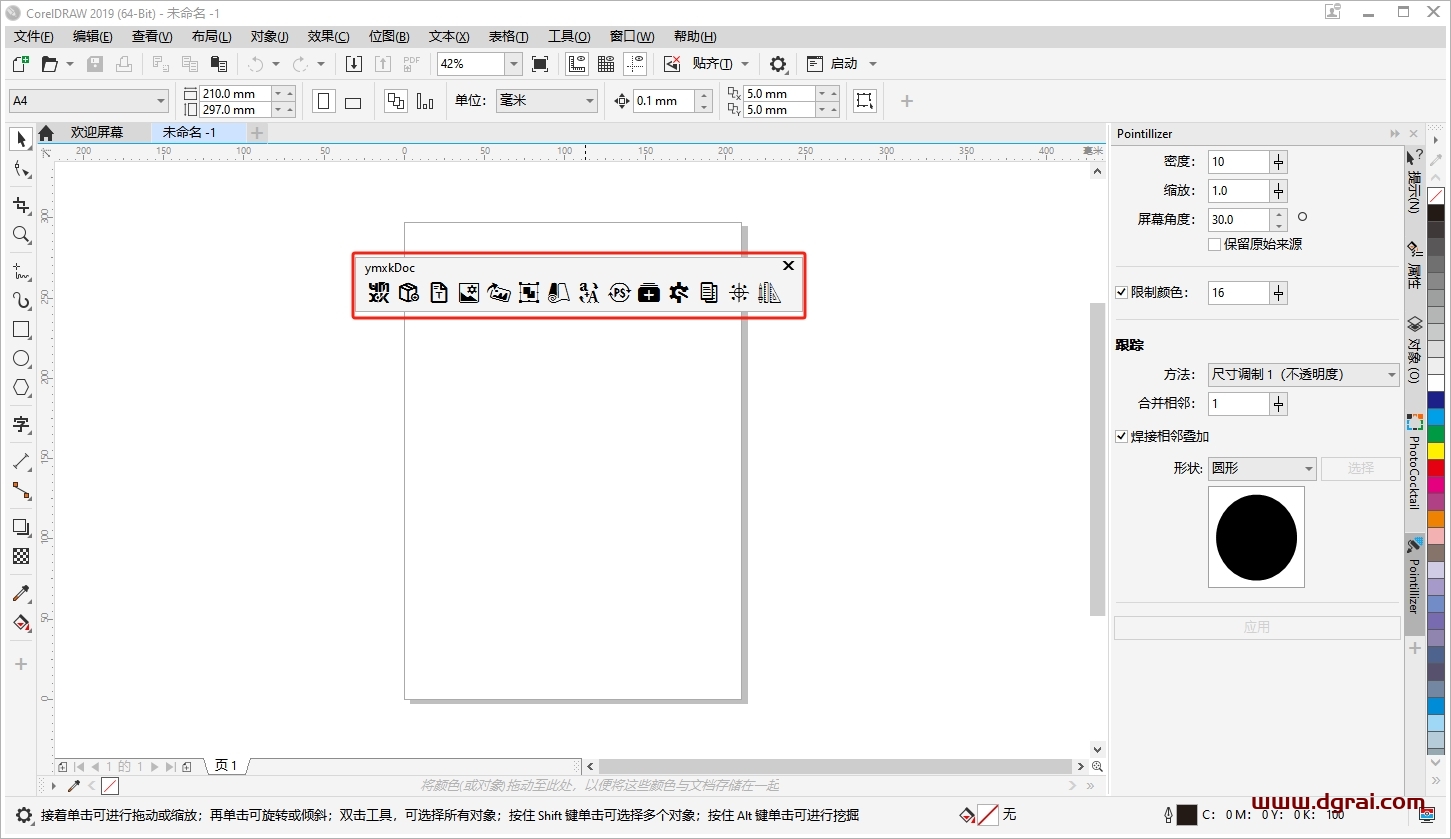Click the PS icon in ymxkDoc toolbar
1451x839 pixels.
619,292
